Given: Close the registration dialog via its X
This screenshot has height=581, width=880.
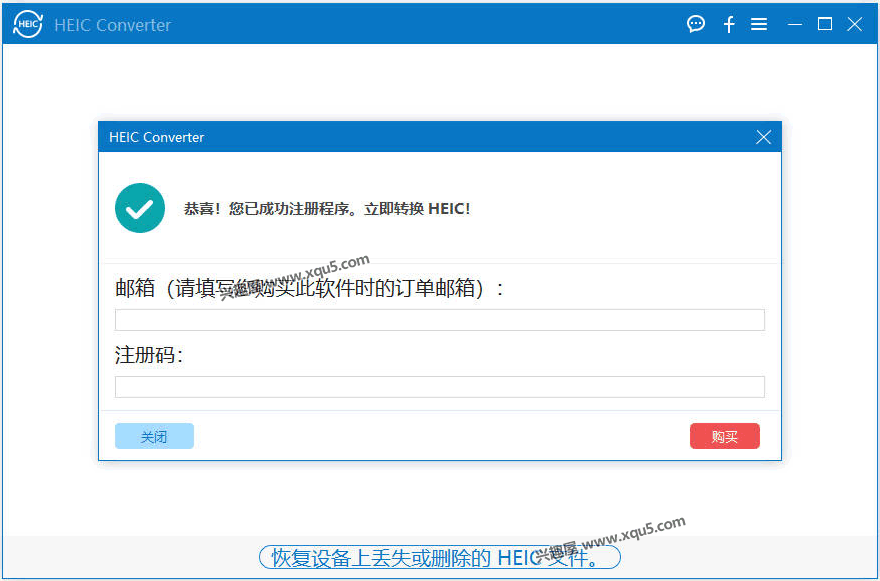Looking at the screenshot, I should [x=763, y=137].
